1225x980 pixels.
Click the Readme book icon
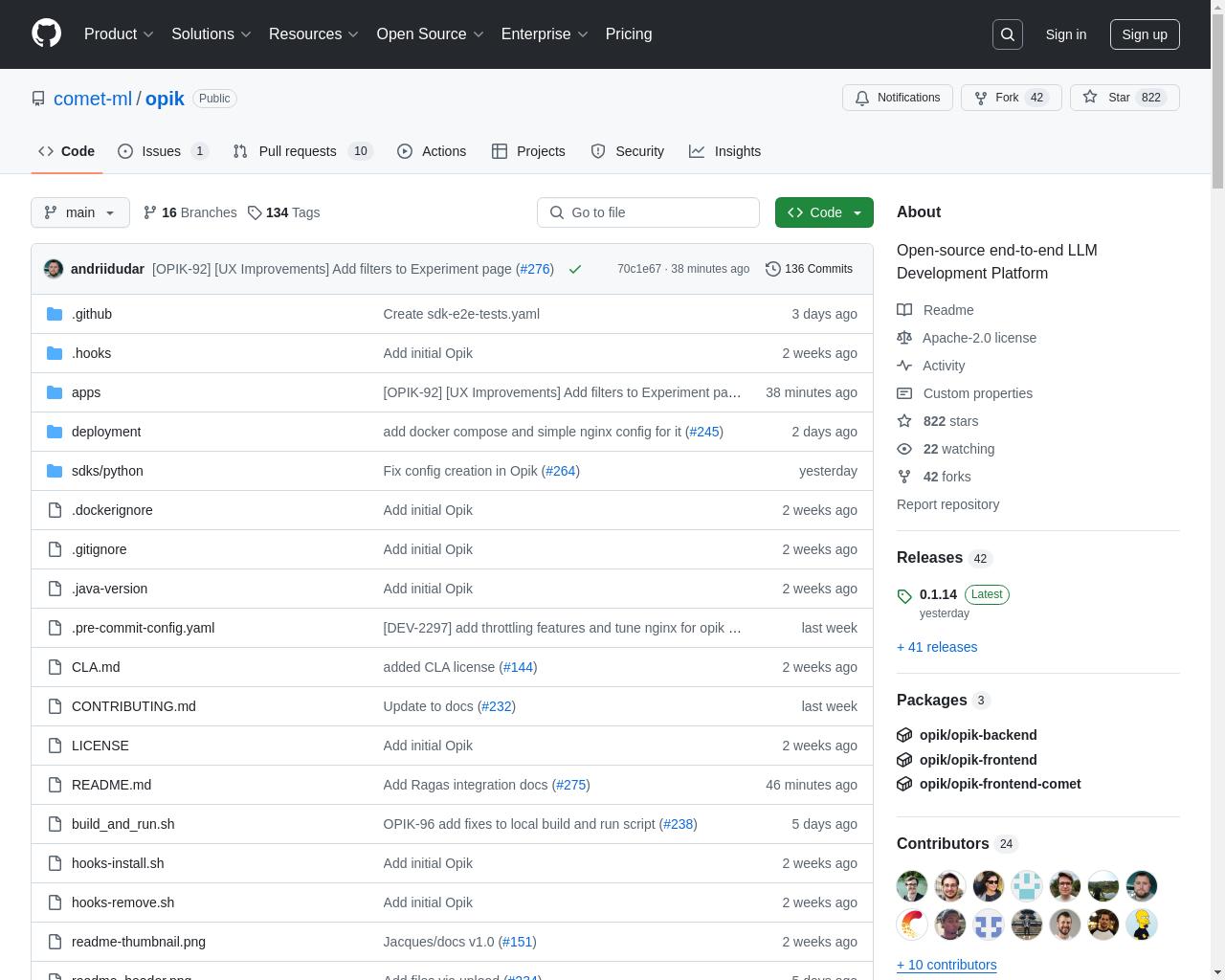(904, 310)
